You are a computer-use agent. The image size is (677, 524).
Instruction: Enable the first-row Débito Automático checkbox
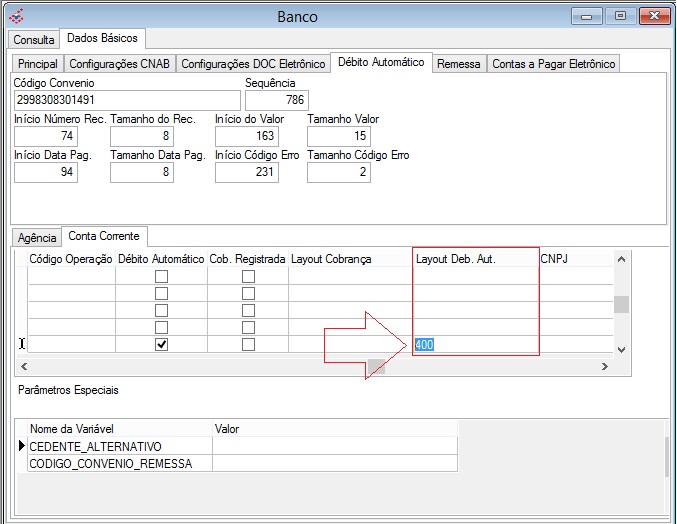tap(161, 276)
